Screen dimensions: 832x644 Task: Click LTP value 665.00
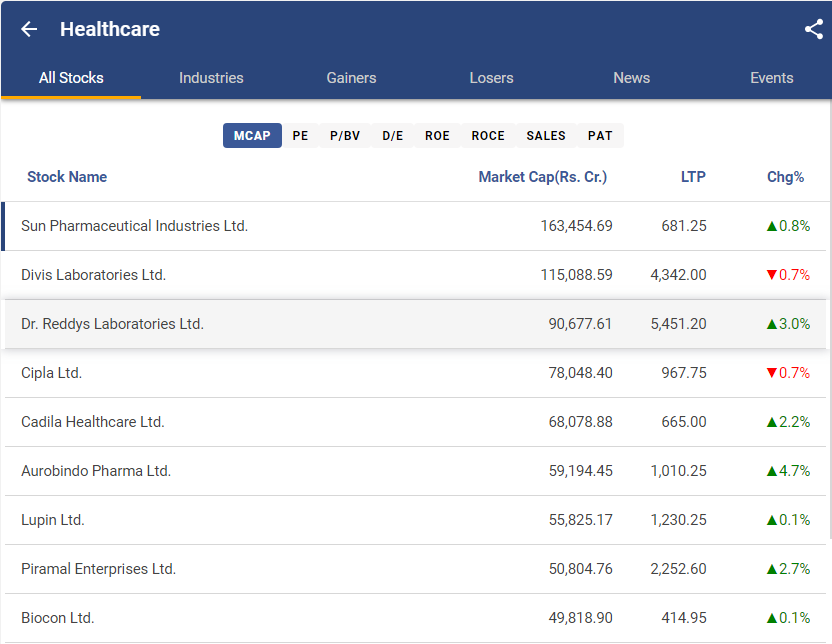tap(684, 422)
